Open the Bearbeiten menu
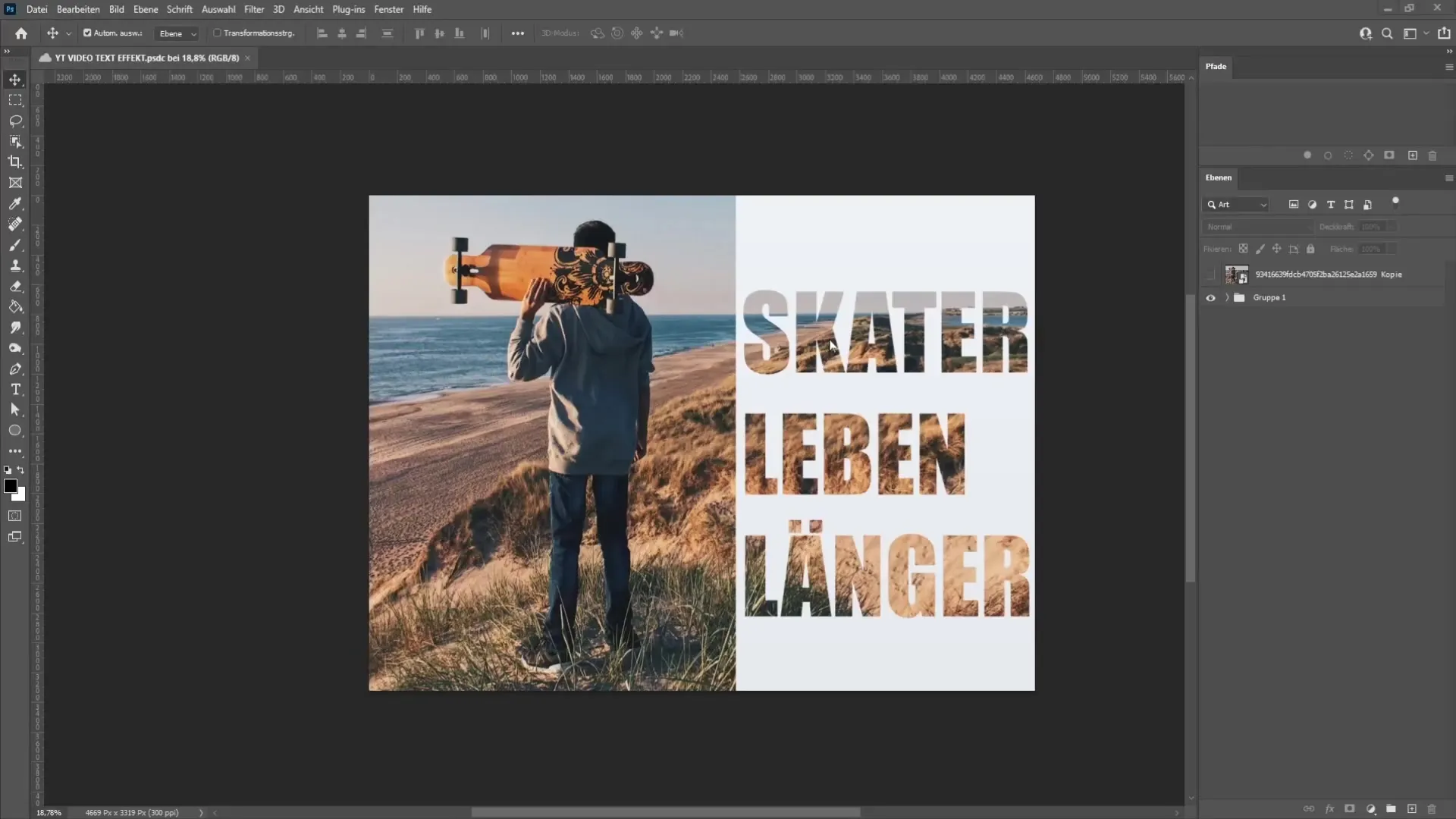 point(78,9)
